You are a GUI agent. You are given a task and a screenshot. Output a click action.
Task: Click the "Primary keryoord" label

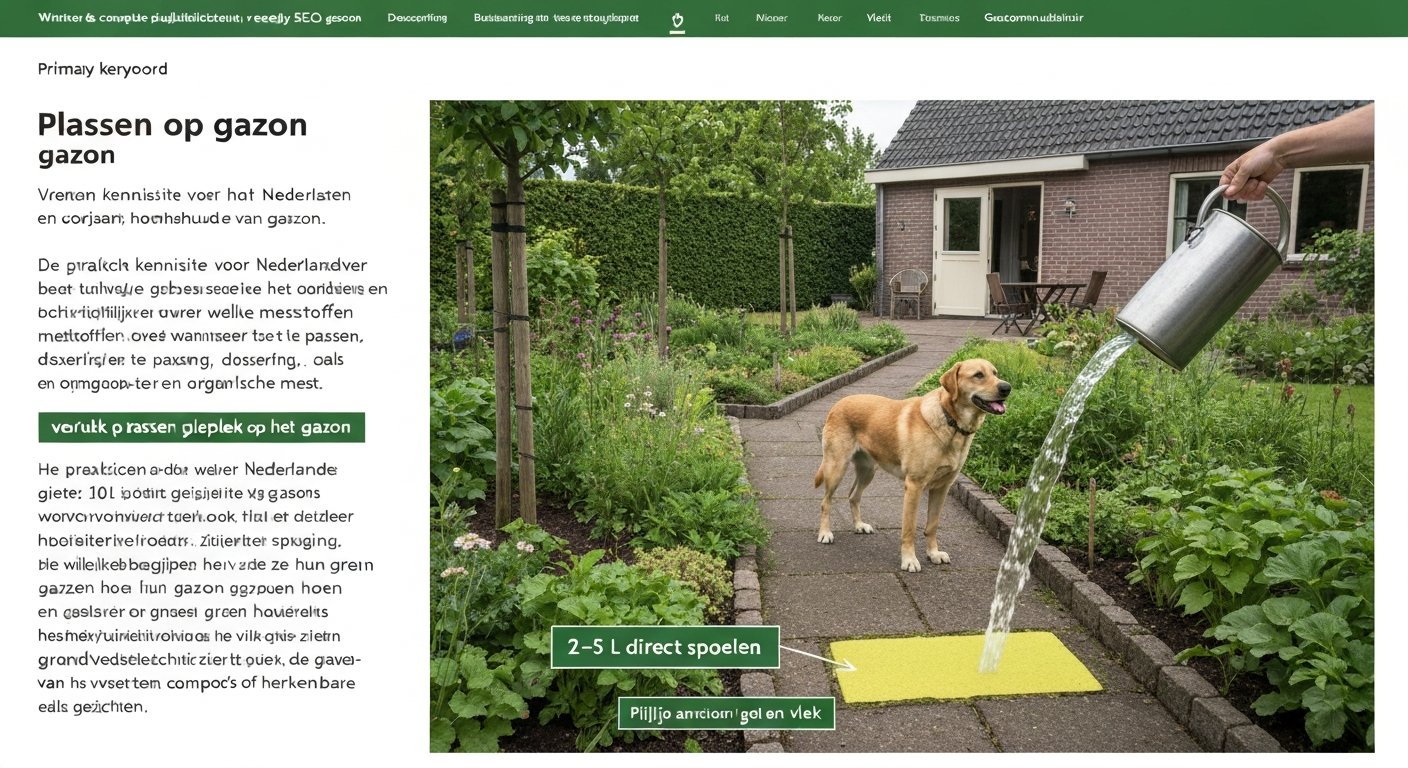[102, 69]
